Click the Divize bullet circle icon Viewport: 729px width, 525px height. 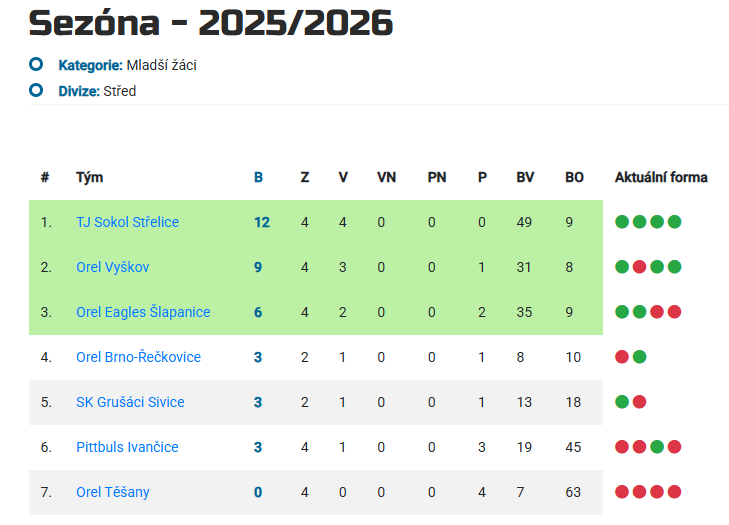click(x=36, y=91)
